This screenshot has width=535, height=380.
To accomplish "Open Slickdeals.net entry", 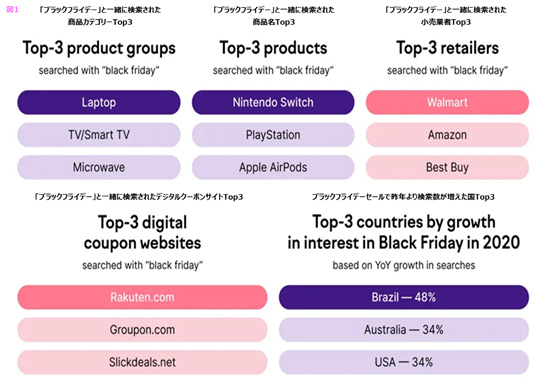I will click(x=142, y=362).
